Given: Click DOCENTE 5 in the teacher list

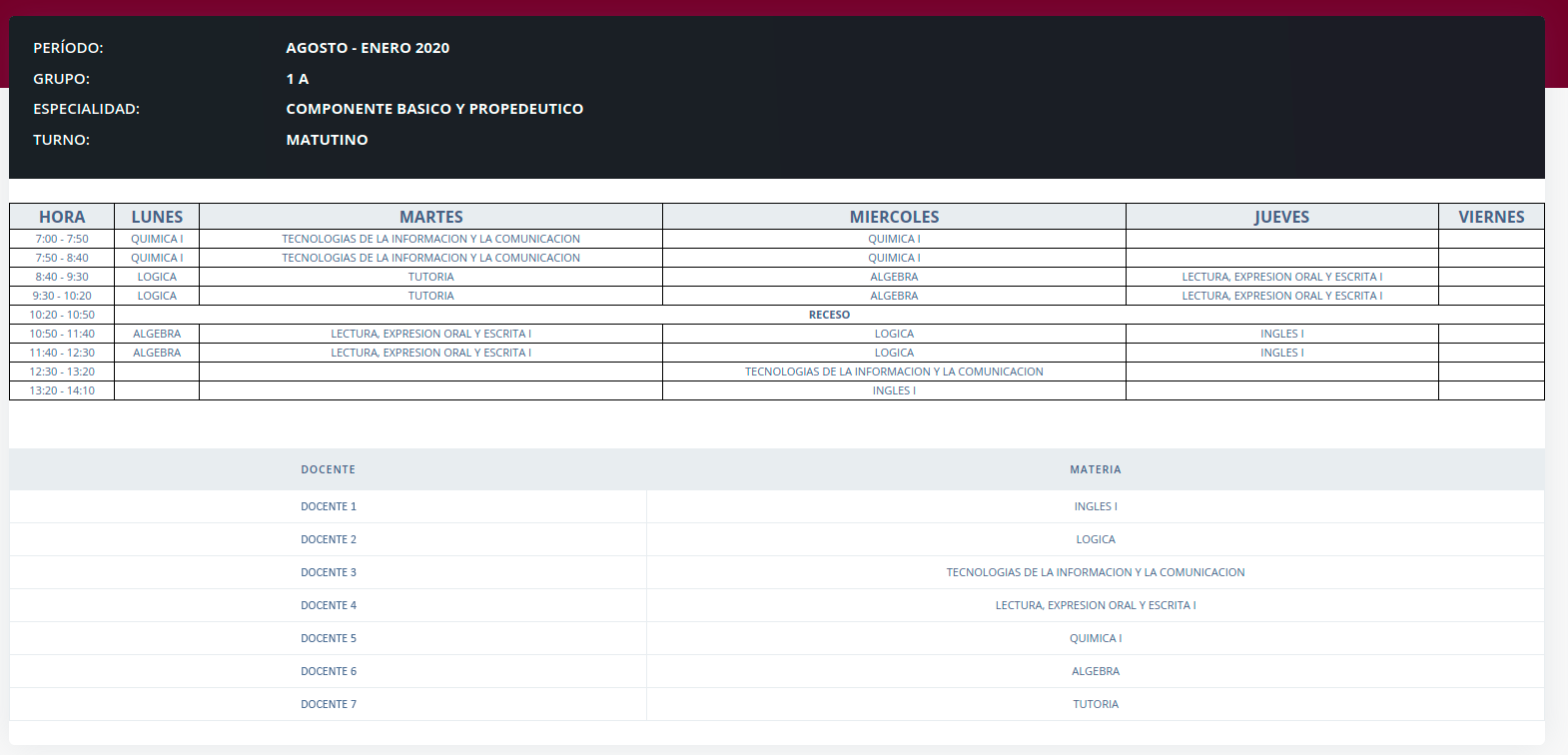Looking at the screenshot, I should tap(328, 638).
